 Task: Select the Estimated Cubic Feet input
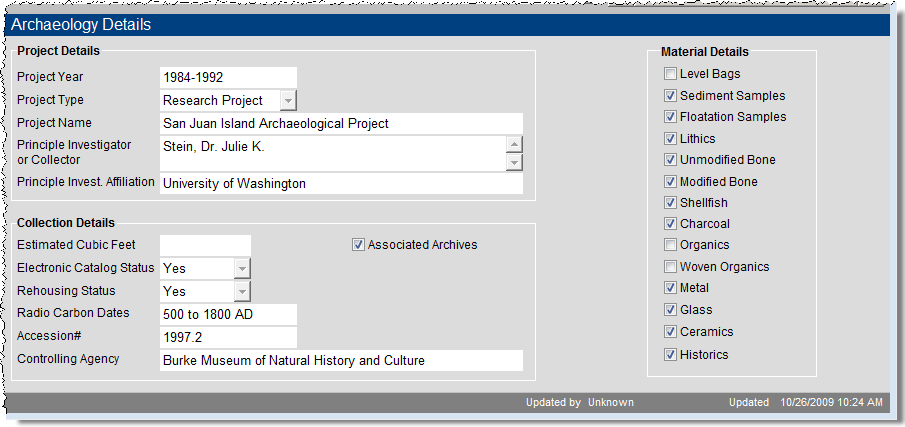coord(205,245)
